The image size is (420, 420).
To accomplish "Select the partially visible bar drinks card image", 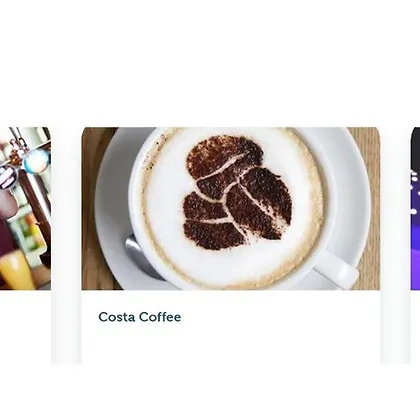I will pyautogui.click(x=25, y=208).
